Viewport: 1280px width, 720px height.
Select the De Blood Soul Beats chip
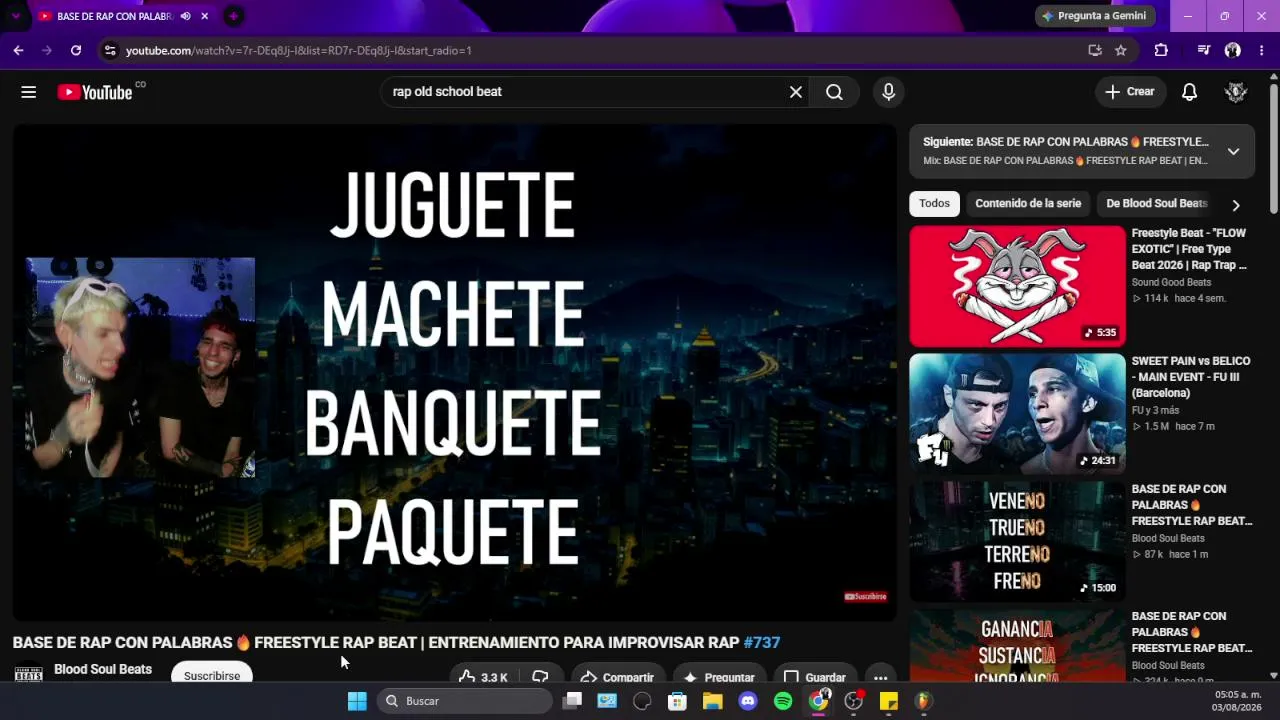click(x=1157, y=204)
